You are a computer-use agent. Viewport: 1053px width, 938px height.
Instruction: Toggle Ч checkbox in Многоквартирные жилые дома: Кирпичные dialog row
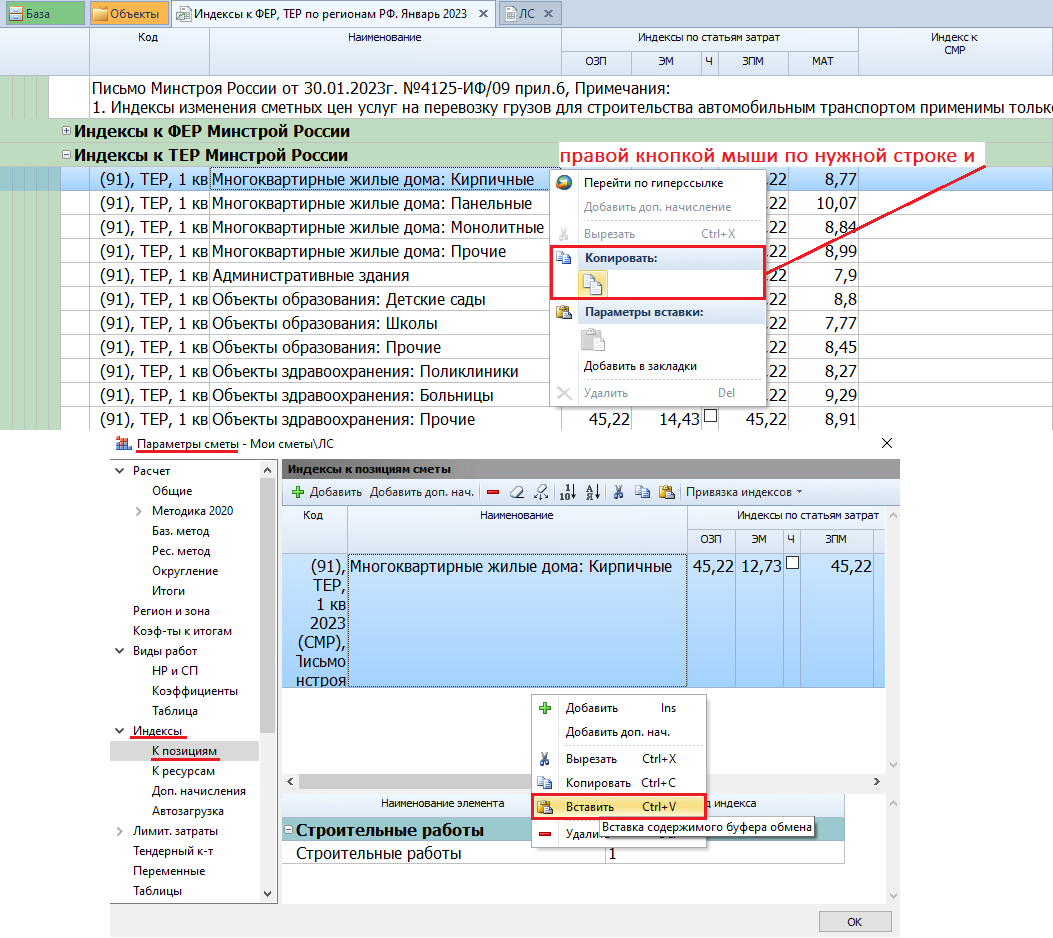point(792,563)
